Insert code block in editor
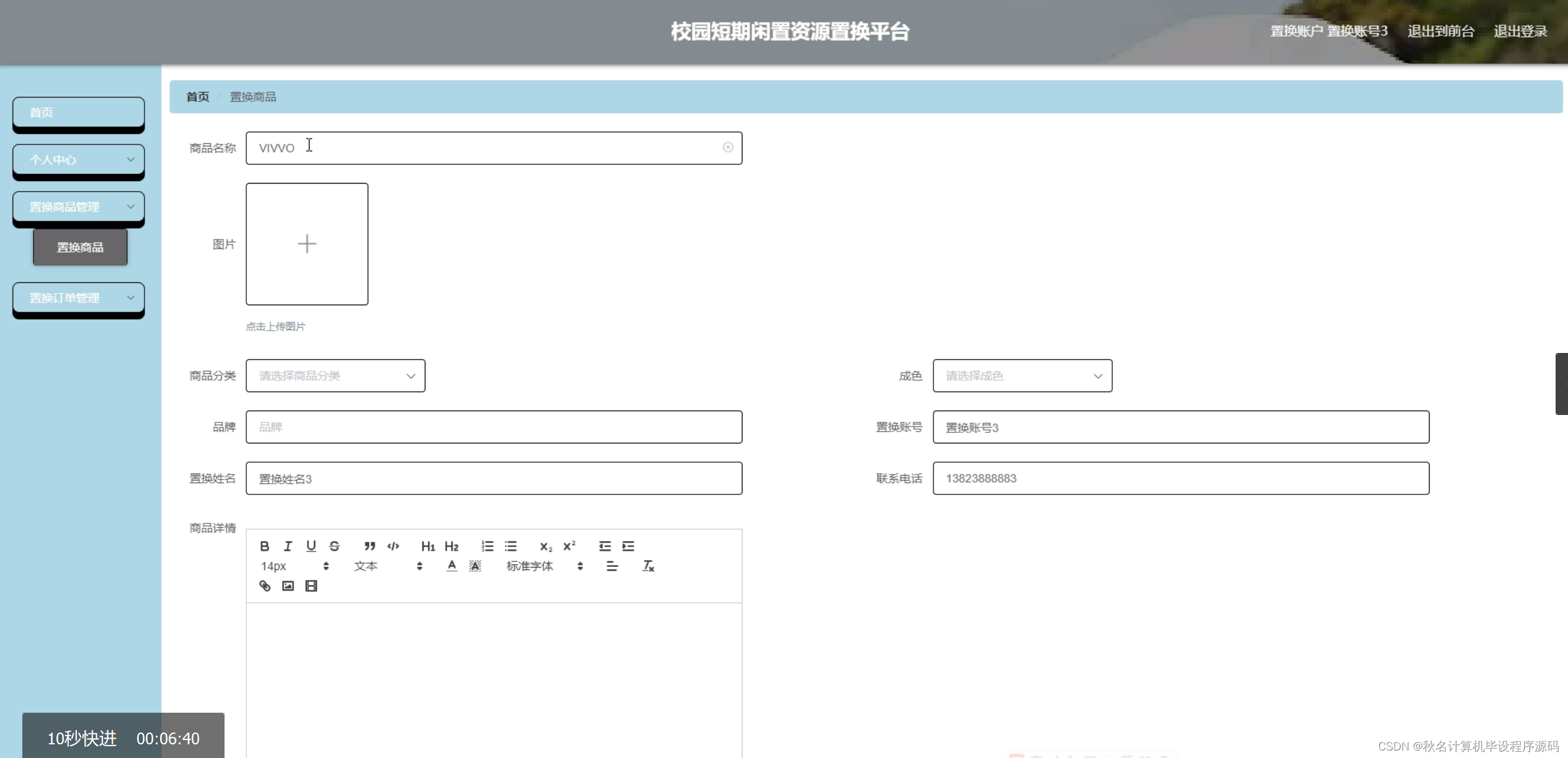 [x=393, y=546]
